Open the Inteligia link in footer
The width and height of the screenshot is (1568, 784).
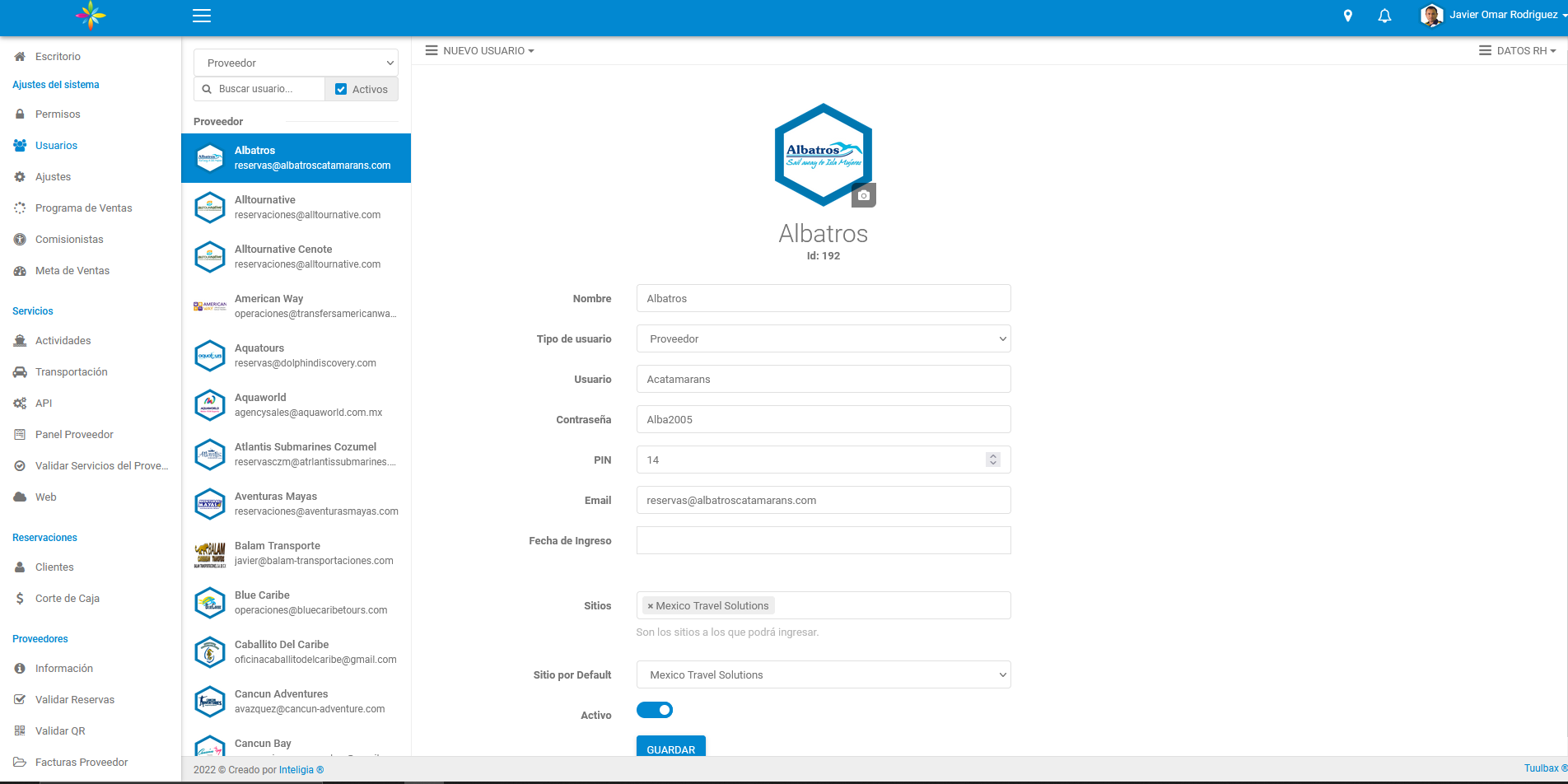coord(301,770)
